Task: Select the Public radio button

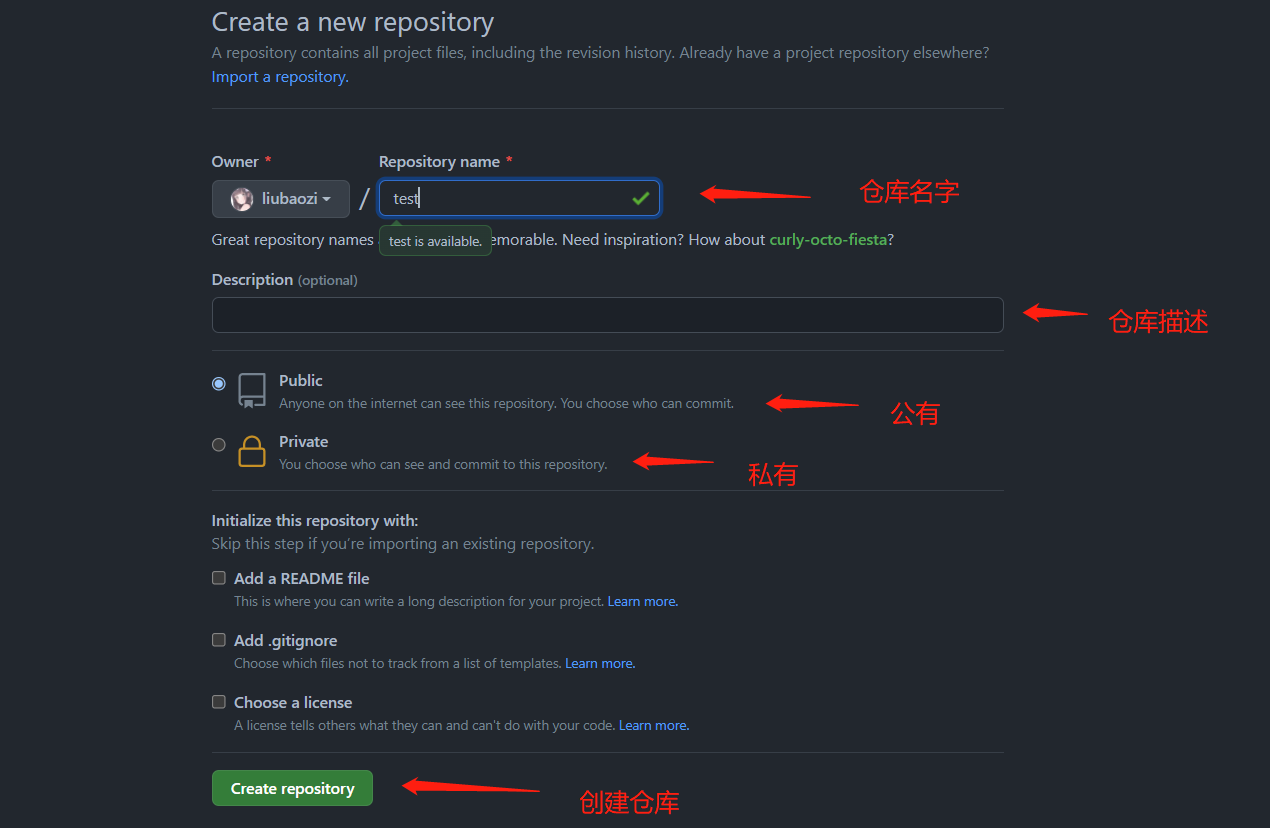Action: [x=219, y=383]
